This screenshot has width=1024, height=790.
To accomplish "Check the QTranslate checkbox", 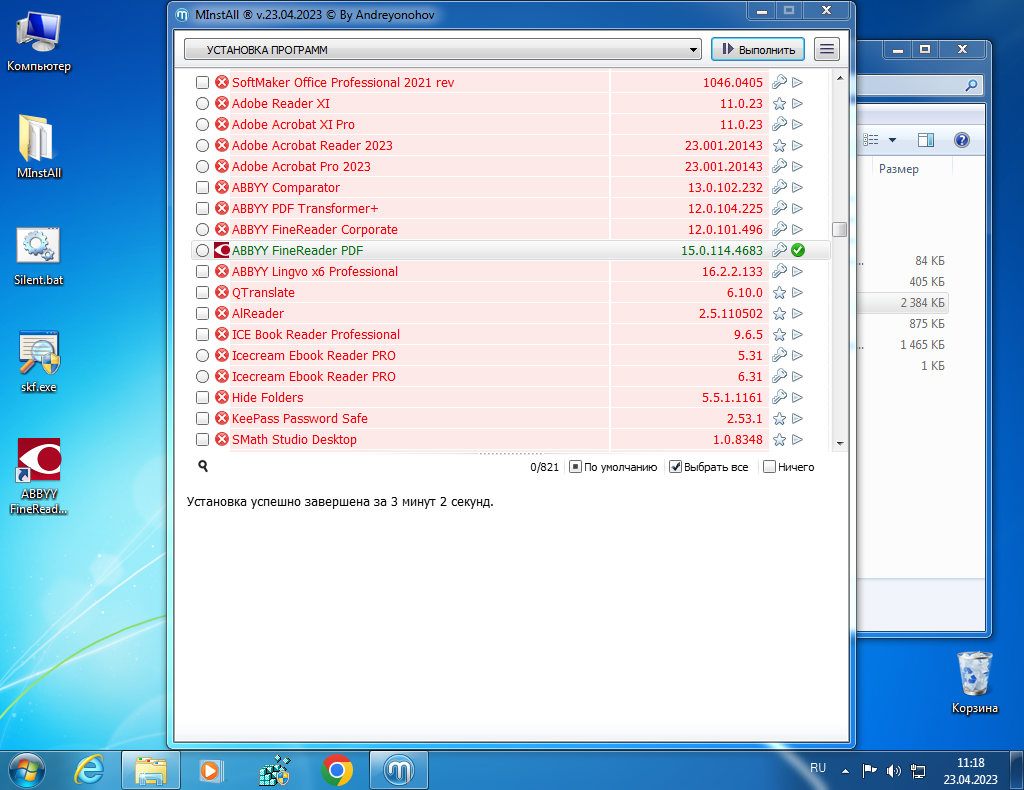I will (202, 292).
